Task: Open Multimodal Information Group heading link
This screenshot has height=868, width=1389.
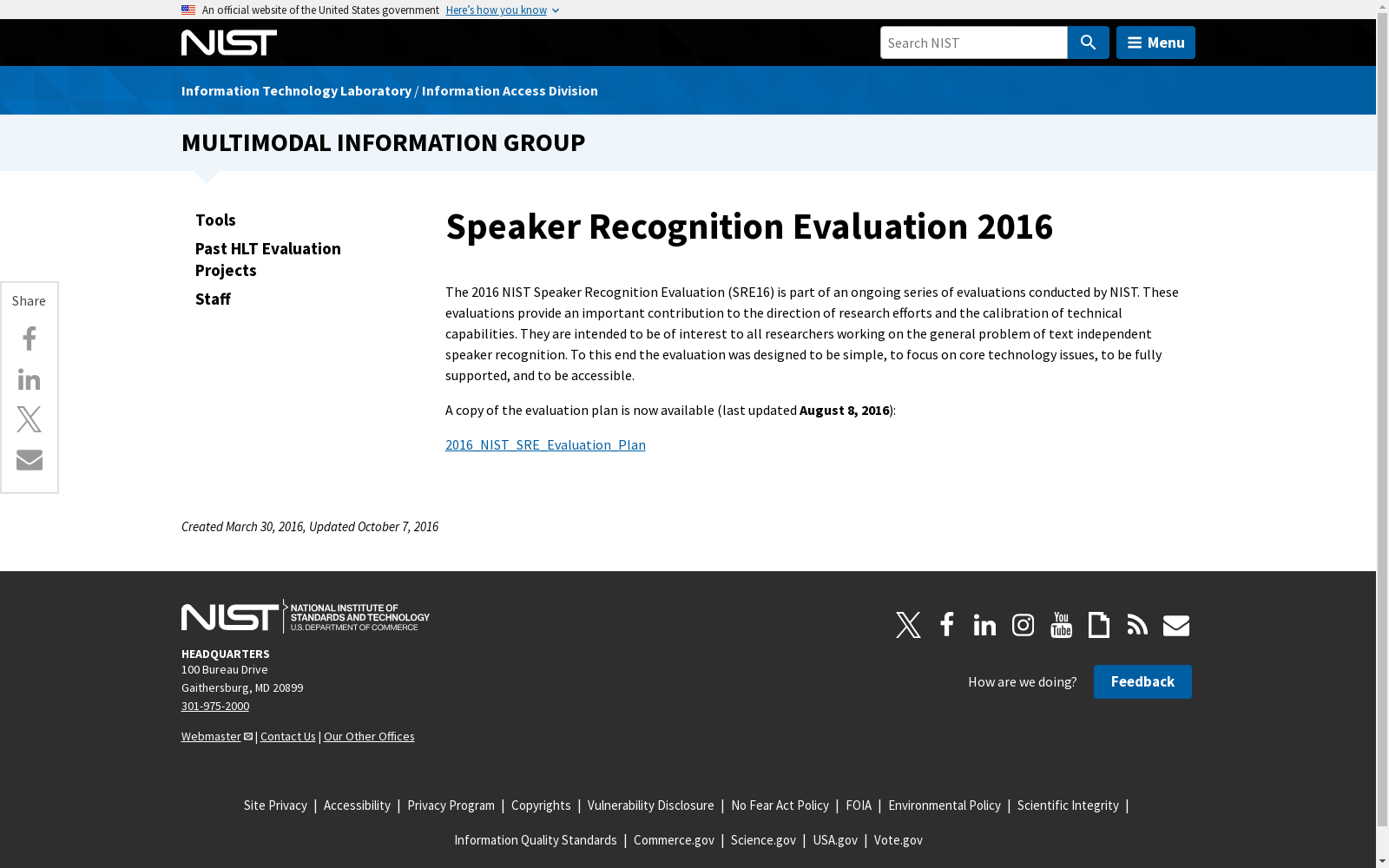Action: tap(383, 142)
